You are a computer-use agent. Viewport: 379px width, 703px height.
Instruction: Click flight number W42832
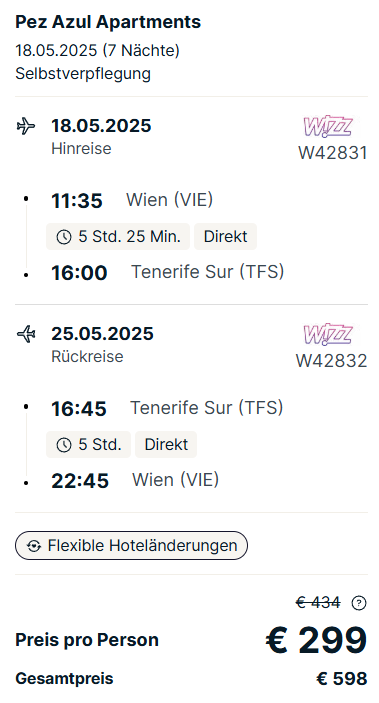[x=331, y=361]
